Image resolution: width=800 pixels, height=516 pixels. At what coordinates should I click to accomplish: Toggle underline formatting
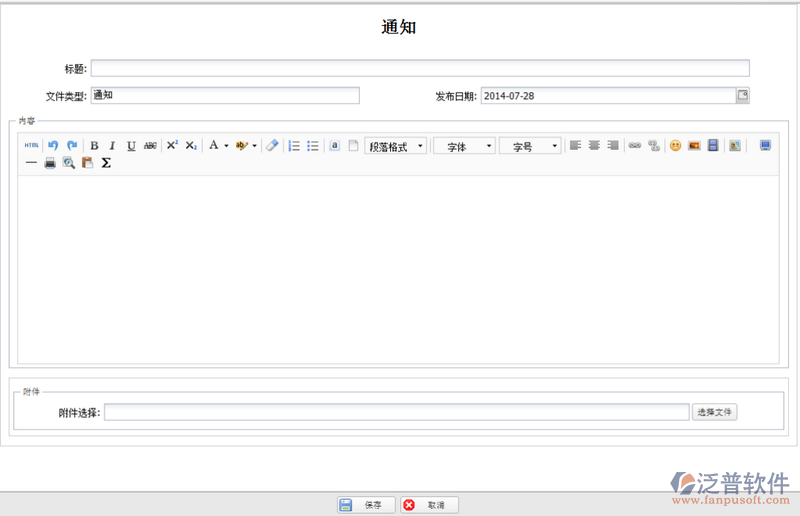(x=131, y=145)
